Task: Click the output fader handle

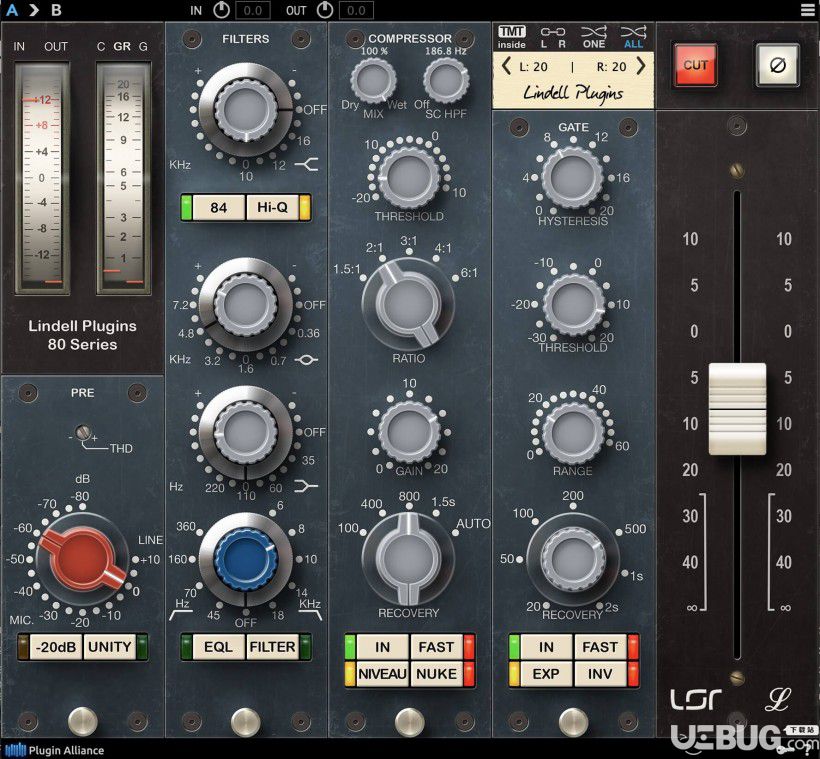Action: [737, 408]
